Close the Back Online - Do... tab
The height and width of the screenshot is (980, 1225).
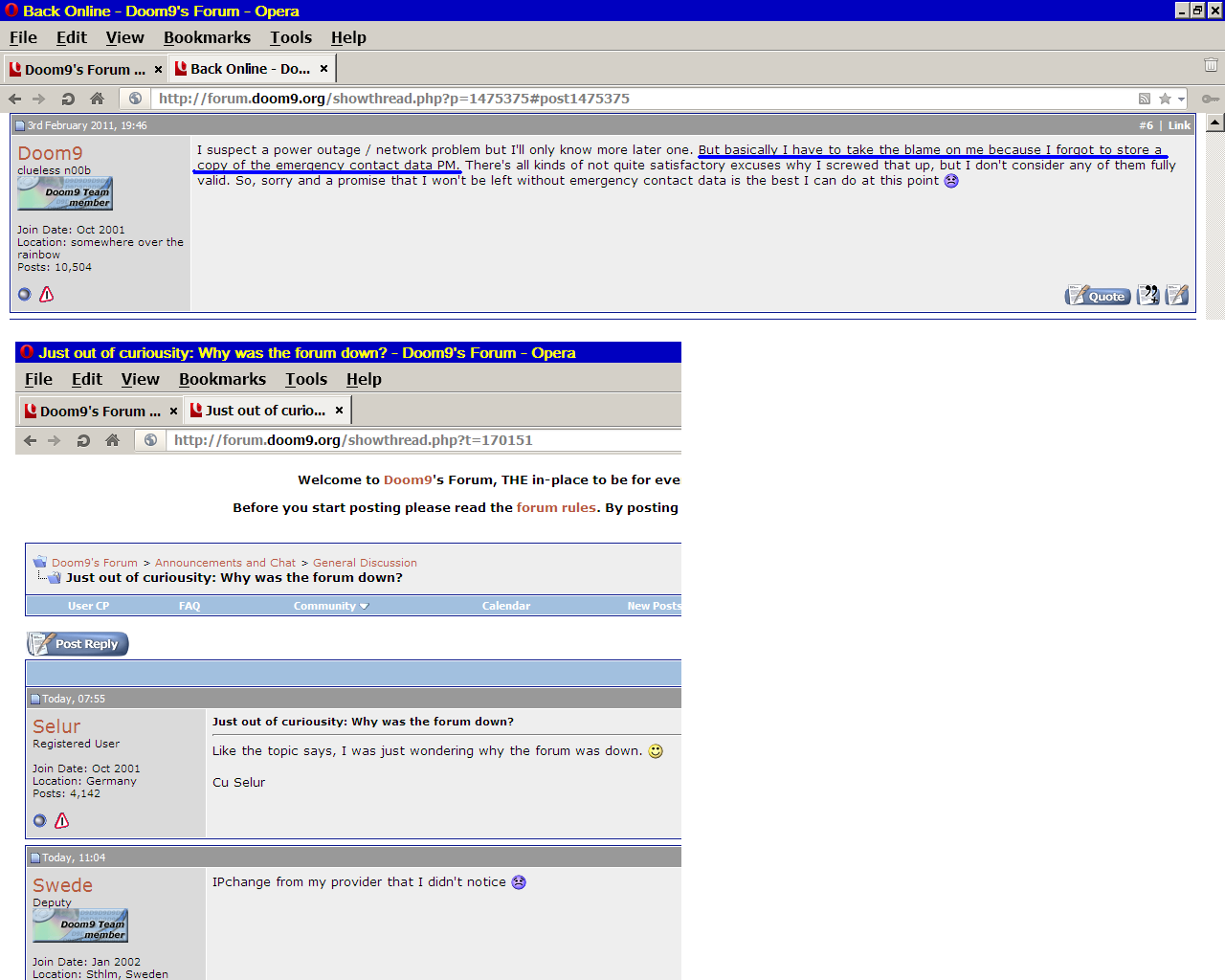[323, 69]
